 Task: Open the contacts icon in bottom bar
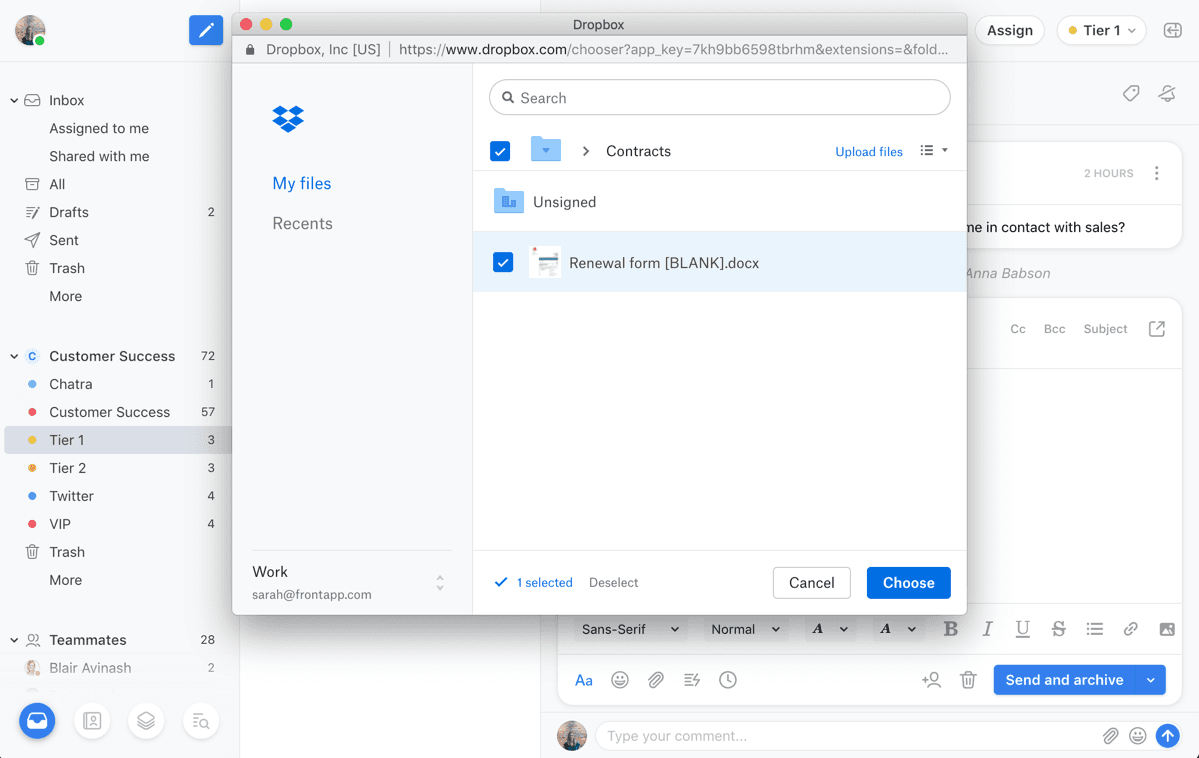(92, 720)
